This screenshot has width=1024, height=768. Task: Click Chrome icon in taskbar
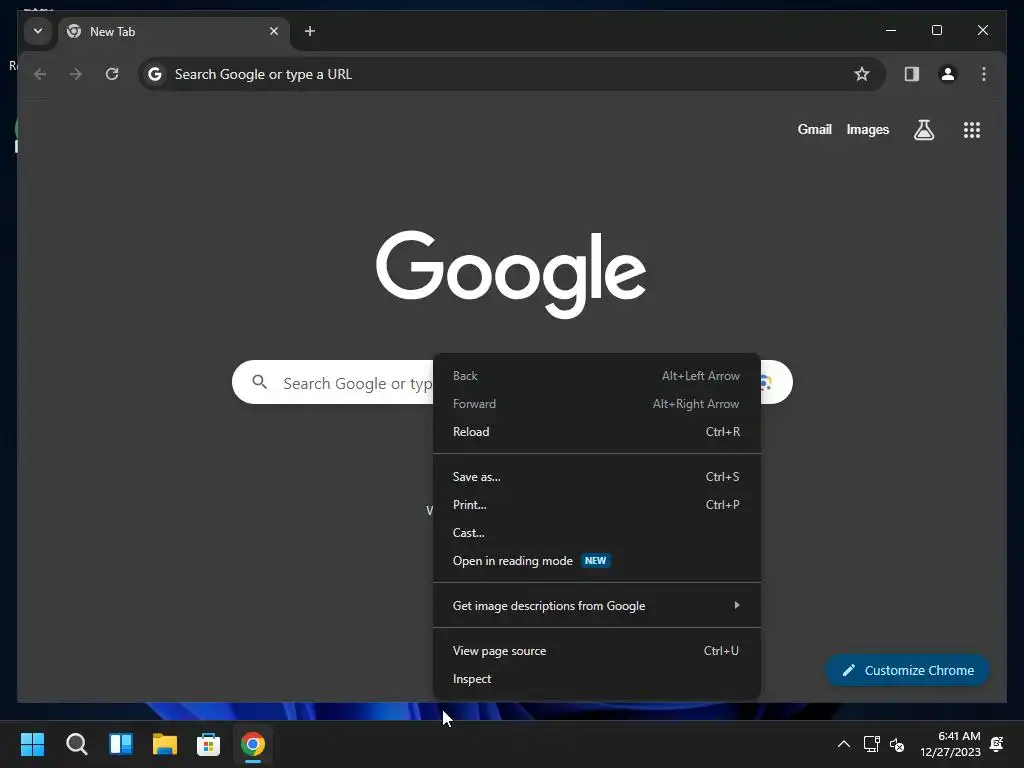tap(253, 744)
